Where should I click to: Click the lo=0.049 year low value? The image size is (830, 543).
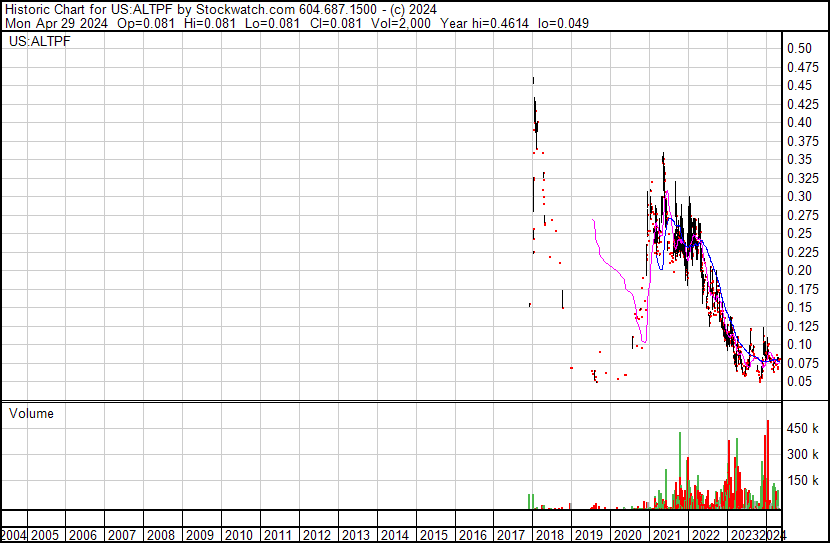tap(563, 23)
